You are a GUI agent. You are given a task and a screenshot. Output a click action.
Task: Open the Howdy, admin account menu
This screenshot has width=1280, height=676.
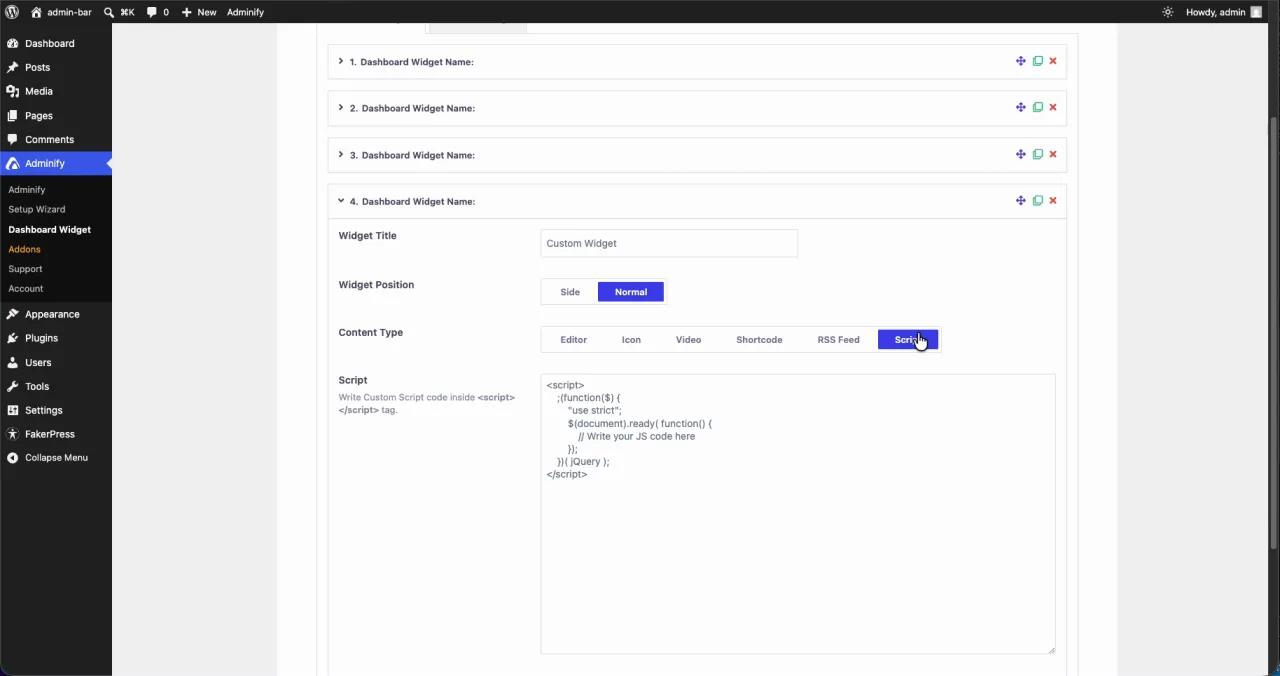click(x=1223, y=12)
